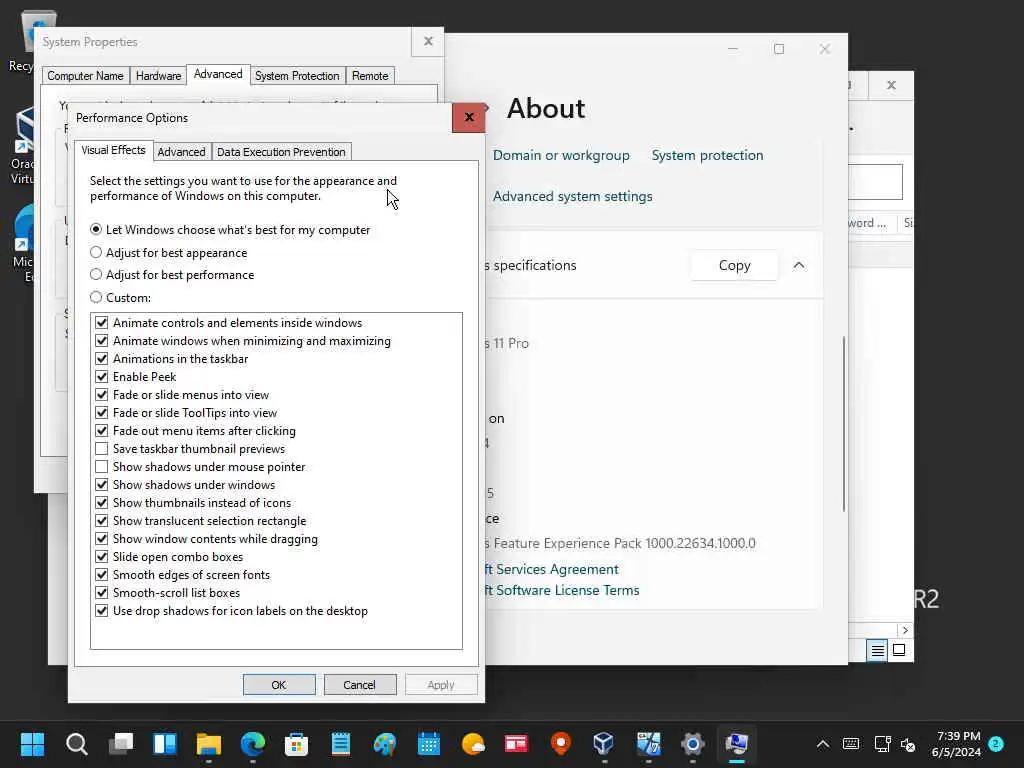Open the Calendar taskbar icon
The height and width of the screenshot is (768, 1024).
(x=428, y=744)
